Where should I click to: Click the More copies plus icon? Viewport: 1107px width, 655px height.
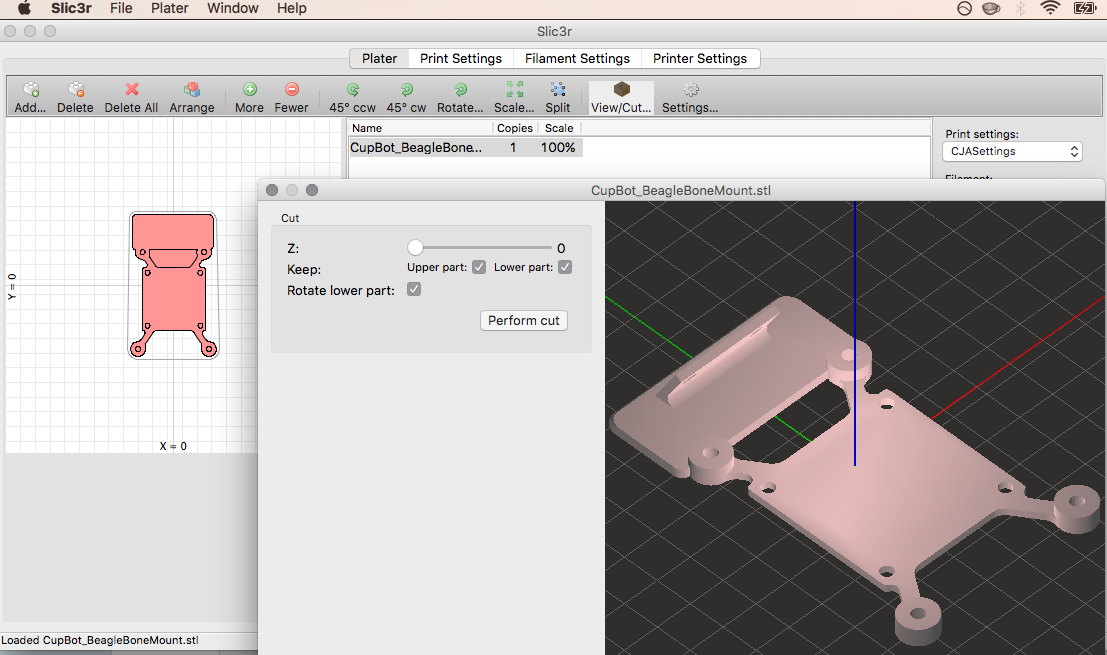[249, 90]
